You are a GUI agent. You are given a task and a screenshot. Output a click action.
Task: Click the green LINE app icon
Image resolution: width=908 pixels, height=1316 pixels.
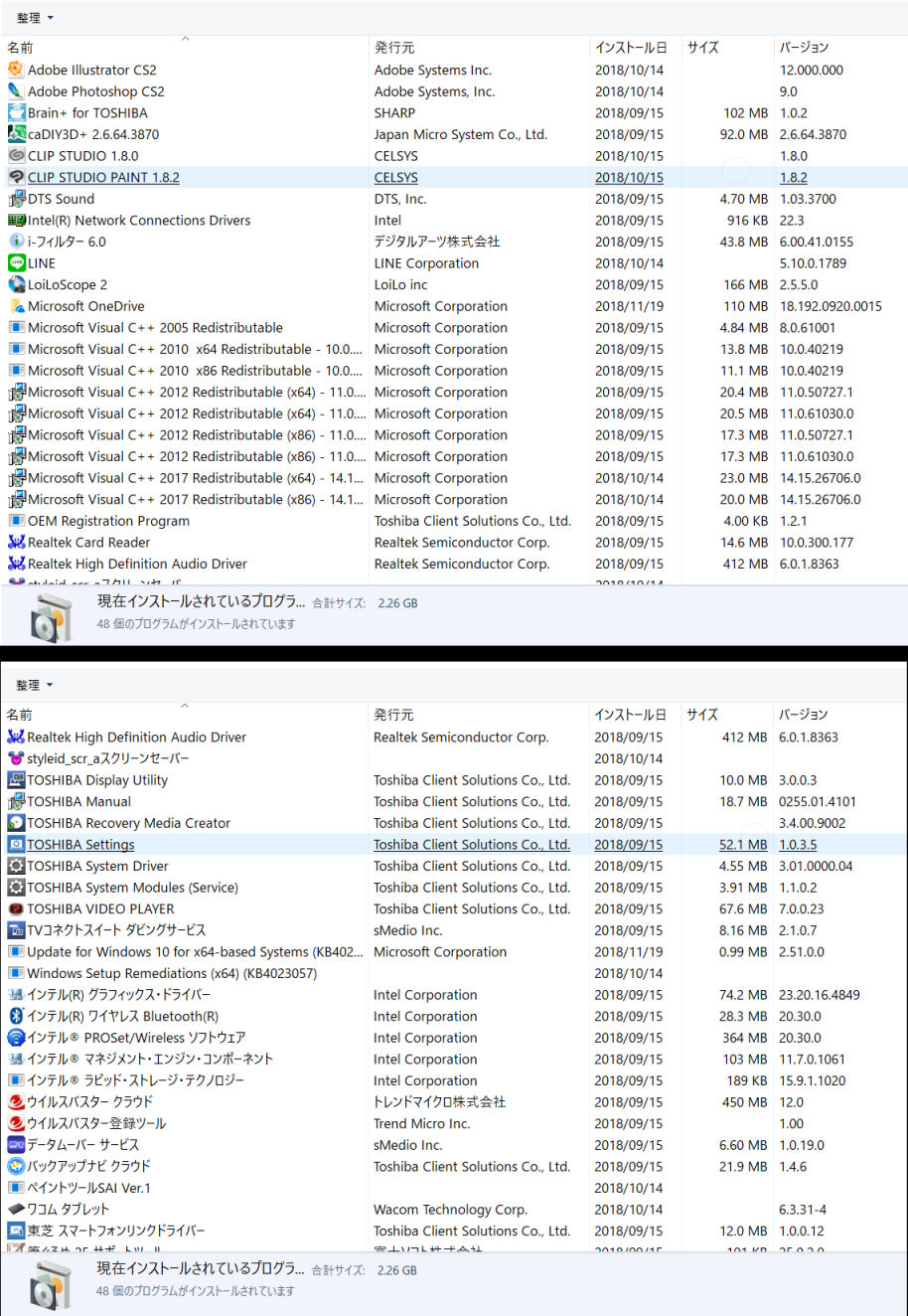pos(16,263)
